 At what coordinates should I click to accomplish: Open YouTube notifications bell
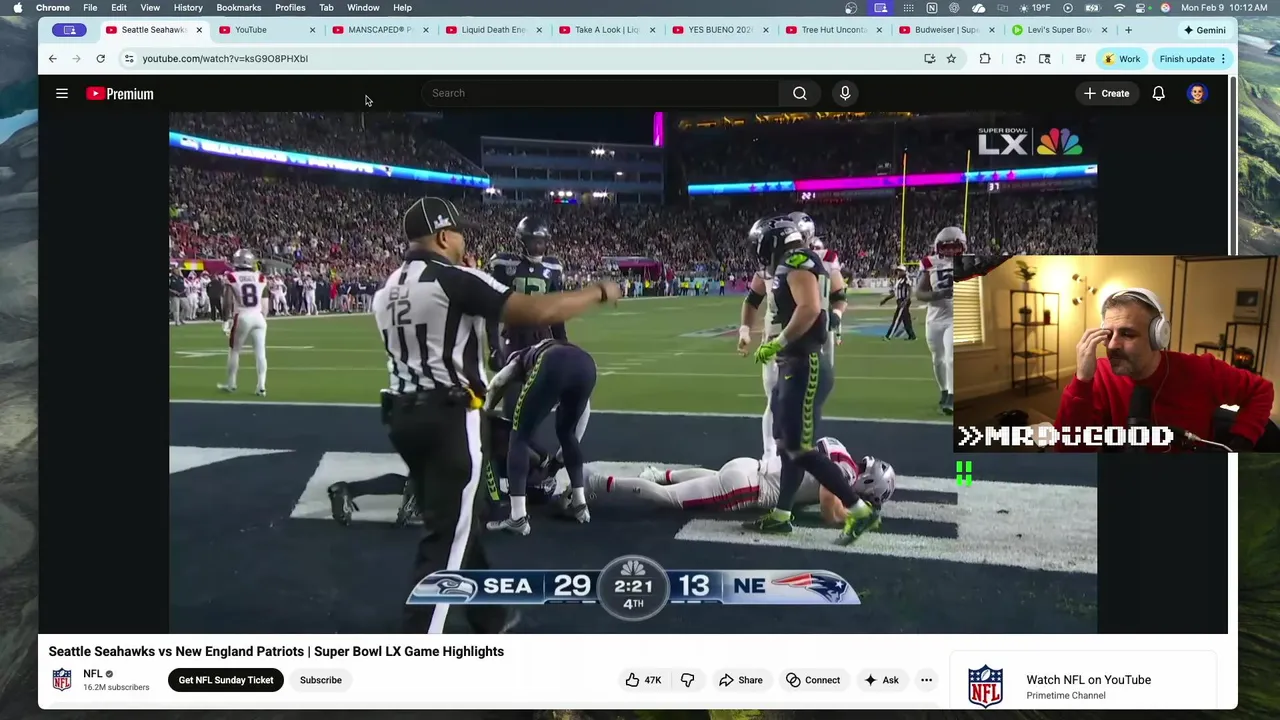click(x=1158, y=93)
